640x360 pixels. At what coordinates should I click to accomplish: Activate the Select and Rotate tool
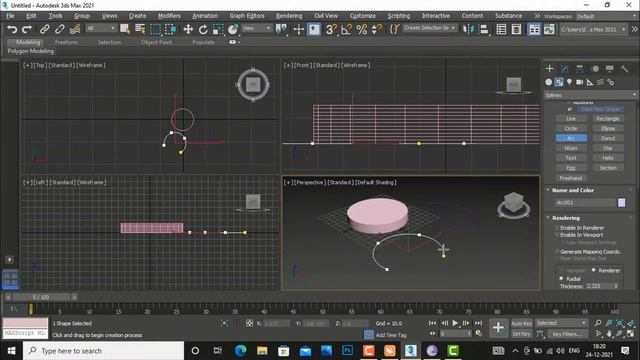(x=203, y=29)
